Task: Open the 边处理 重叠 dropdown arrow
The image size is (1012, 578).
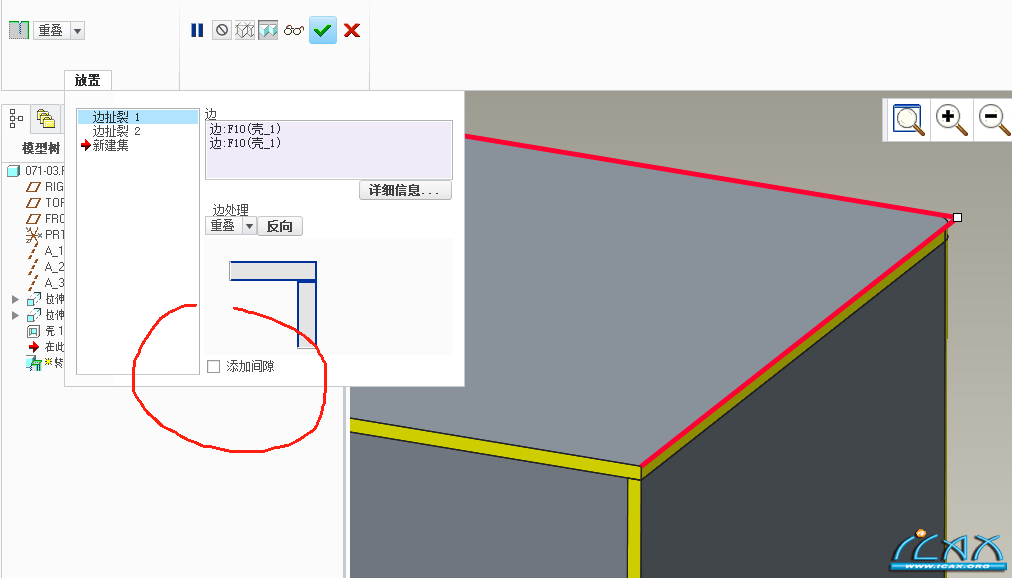Action: point(249,226)
